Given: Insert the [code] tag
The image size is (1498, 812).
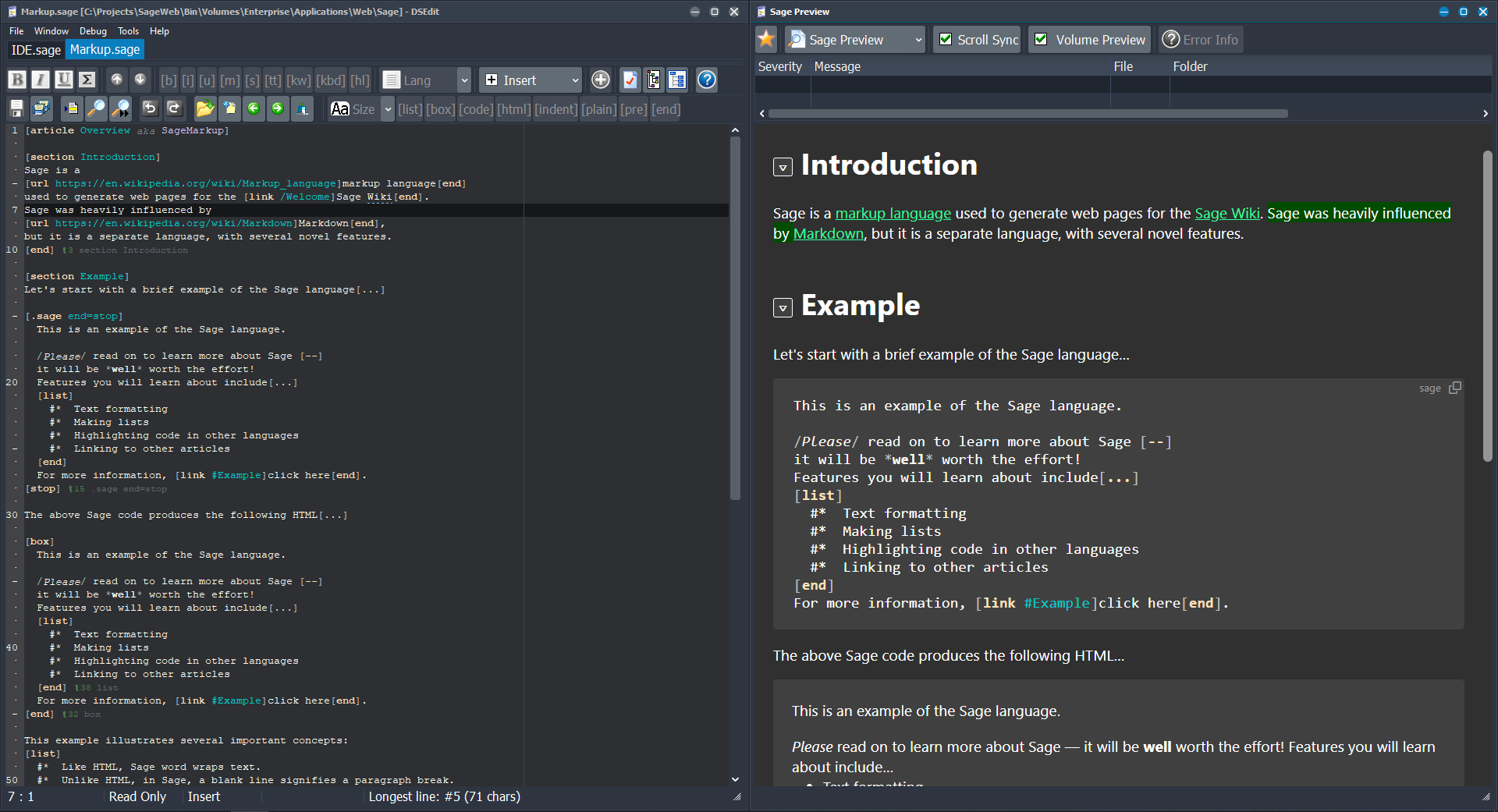Looking at the screenshot, I should tap(476, 109).
